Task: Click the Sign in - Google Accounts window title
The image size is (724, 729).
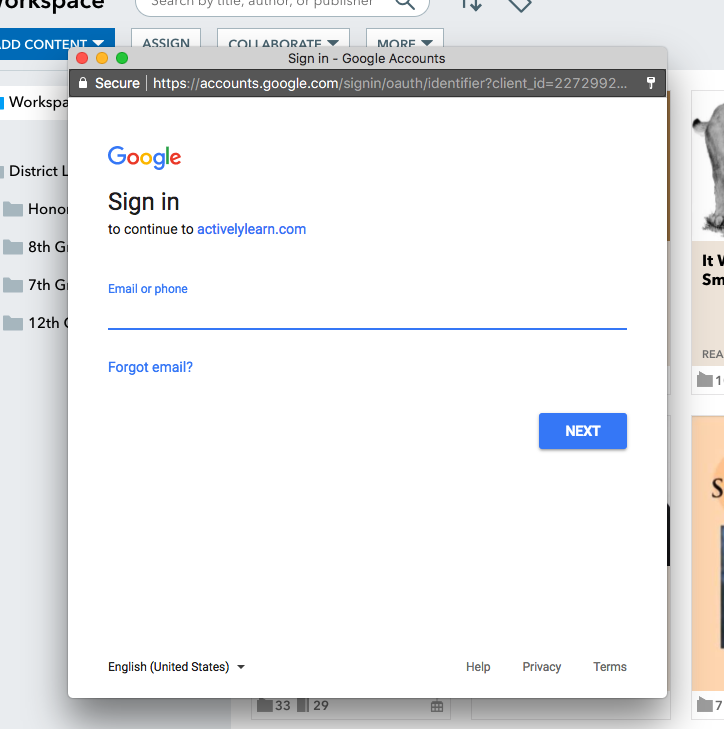Action: tap(366, 59)
